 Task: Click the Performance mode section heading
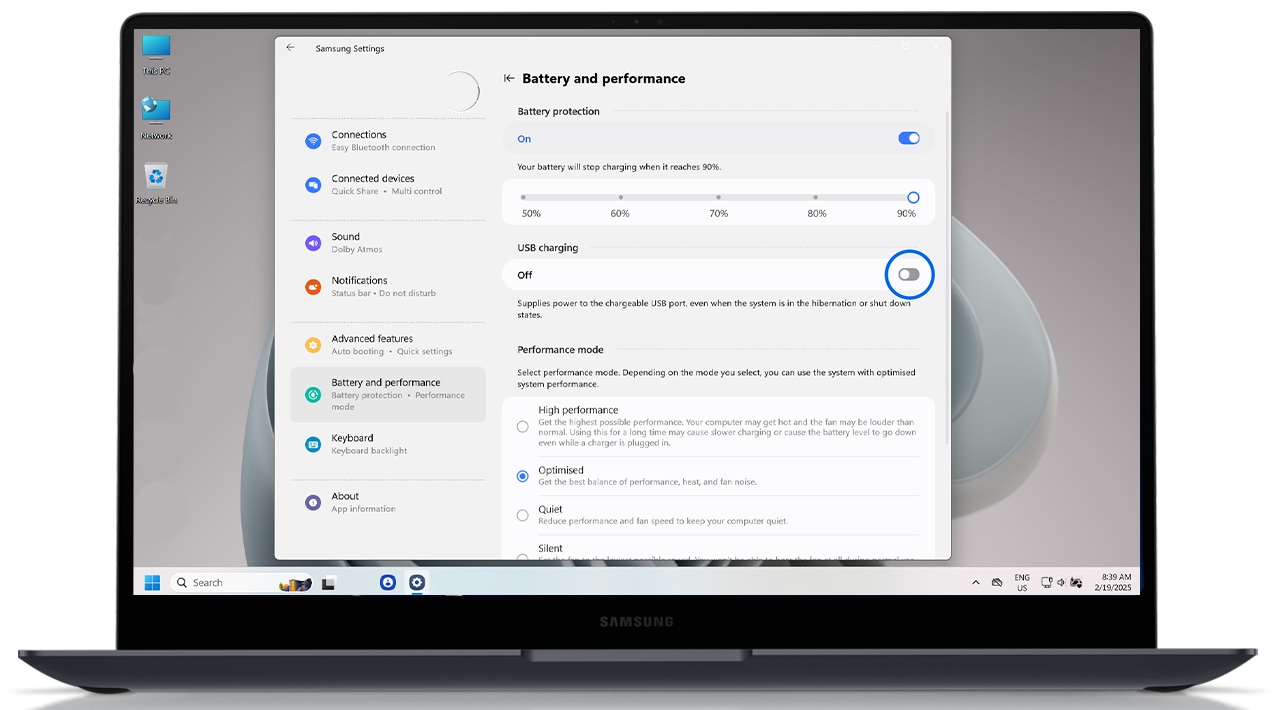click(560, 350)
